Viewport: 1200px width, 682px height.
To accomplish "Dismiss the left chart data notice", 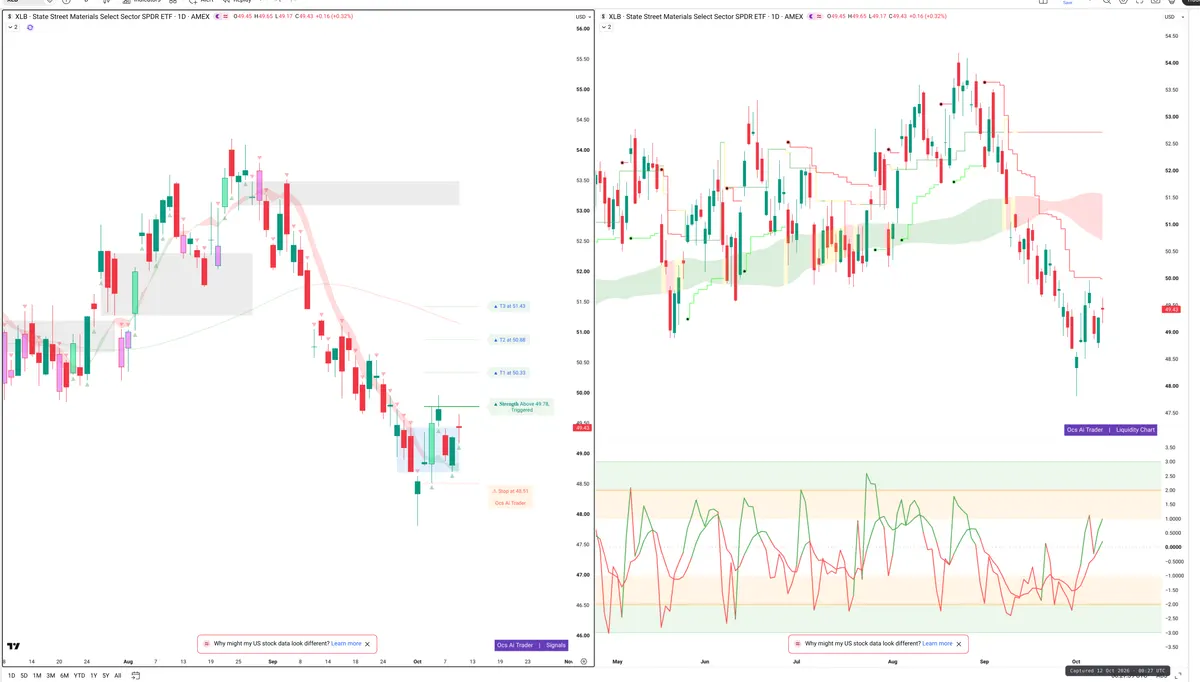I will pos(368,644).
